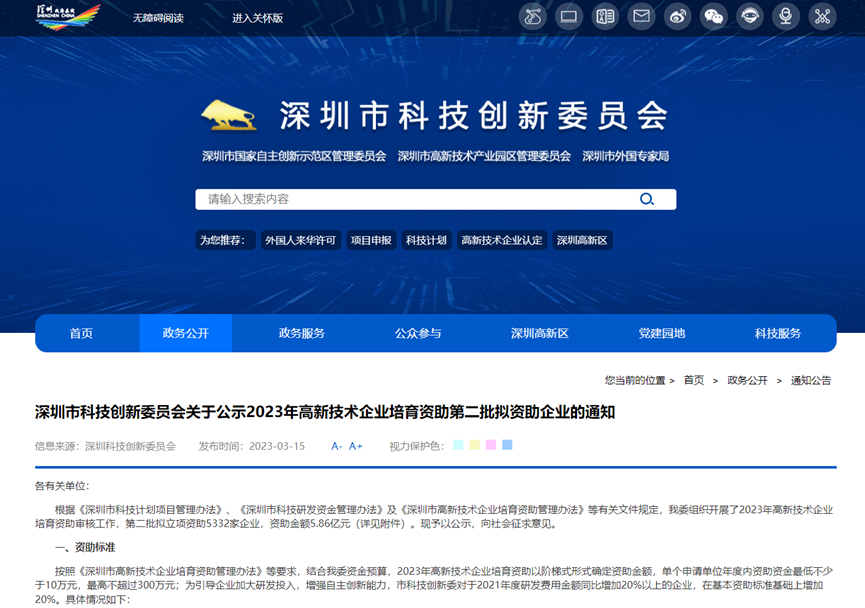The image size is (865, 608).
Task: Open the 政务公开 navigation tab
Action: 185,333
